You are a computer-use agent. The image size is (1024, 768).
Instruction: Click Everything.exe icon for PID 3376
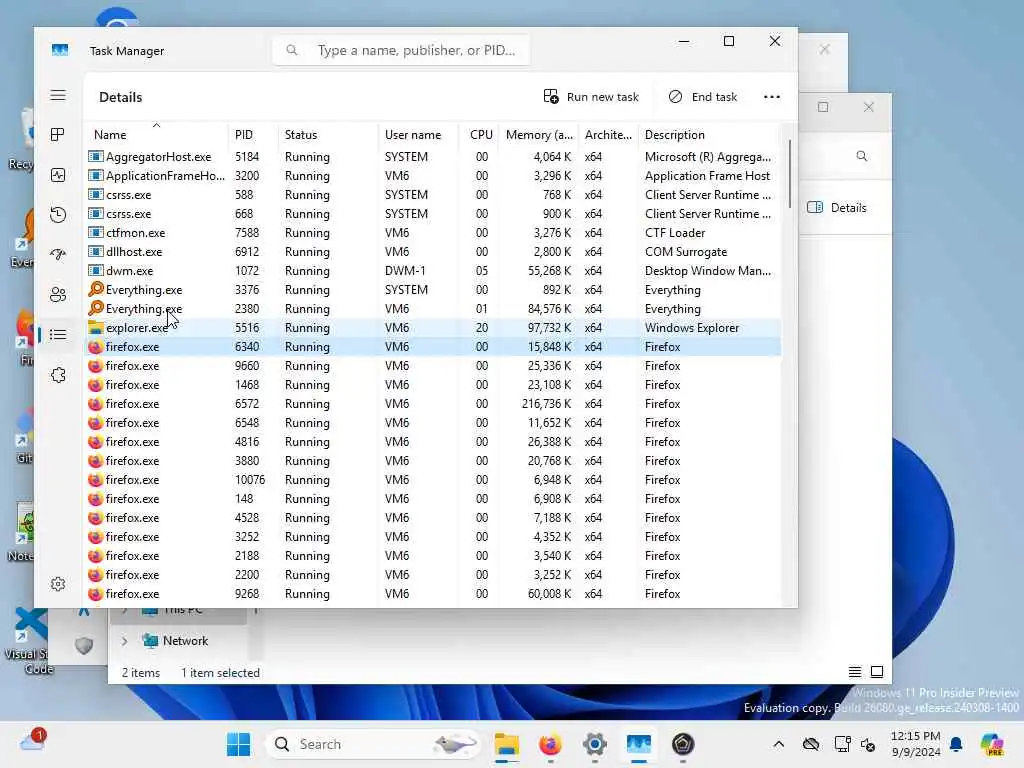(x=96, y=289)
